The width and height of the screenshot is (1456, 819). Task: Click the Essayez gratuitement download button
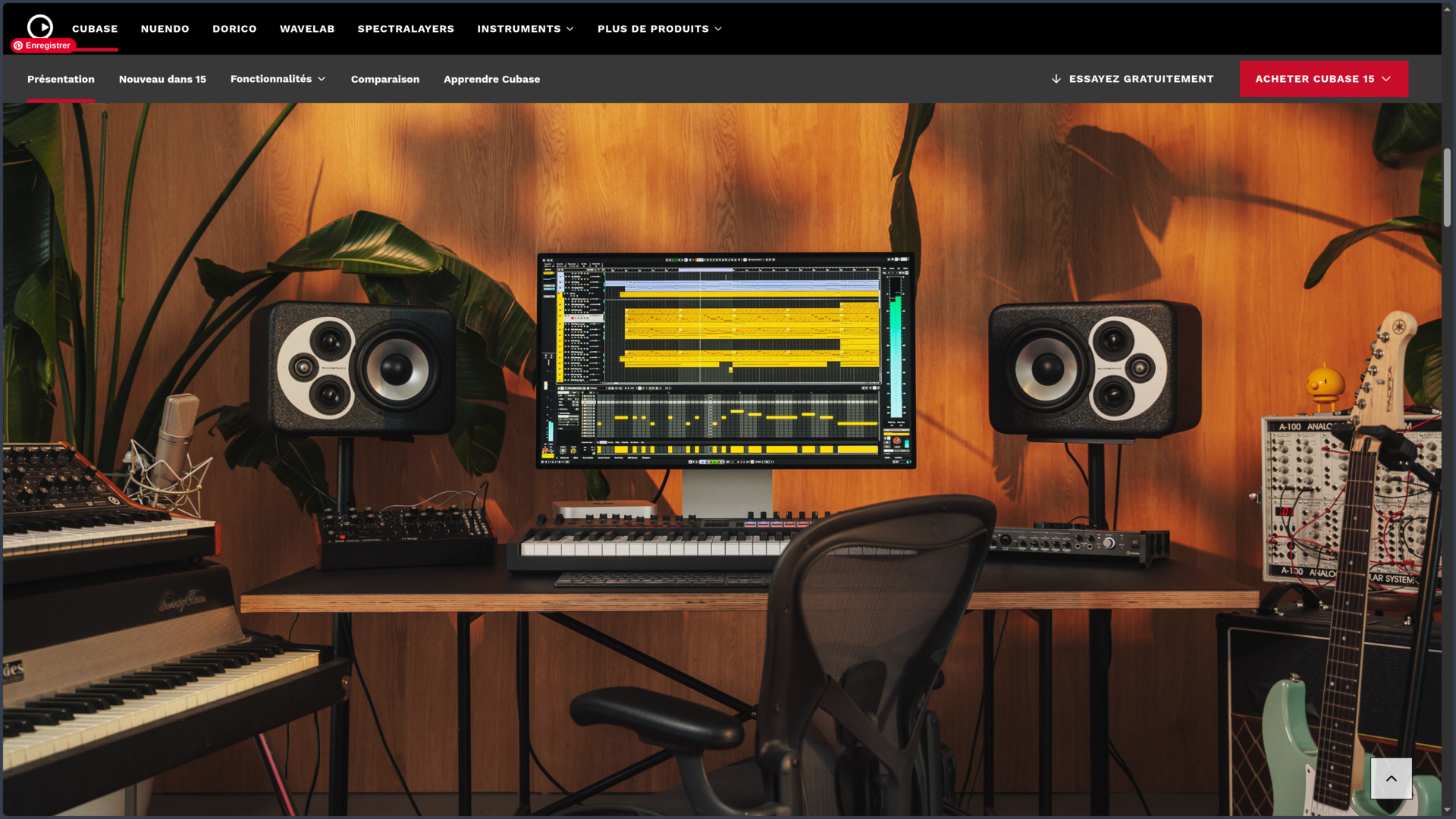pyautogui.click(x=1132, y=79)
